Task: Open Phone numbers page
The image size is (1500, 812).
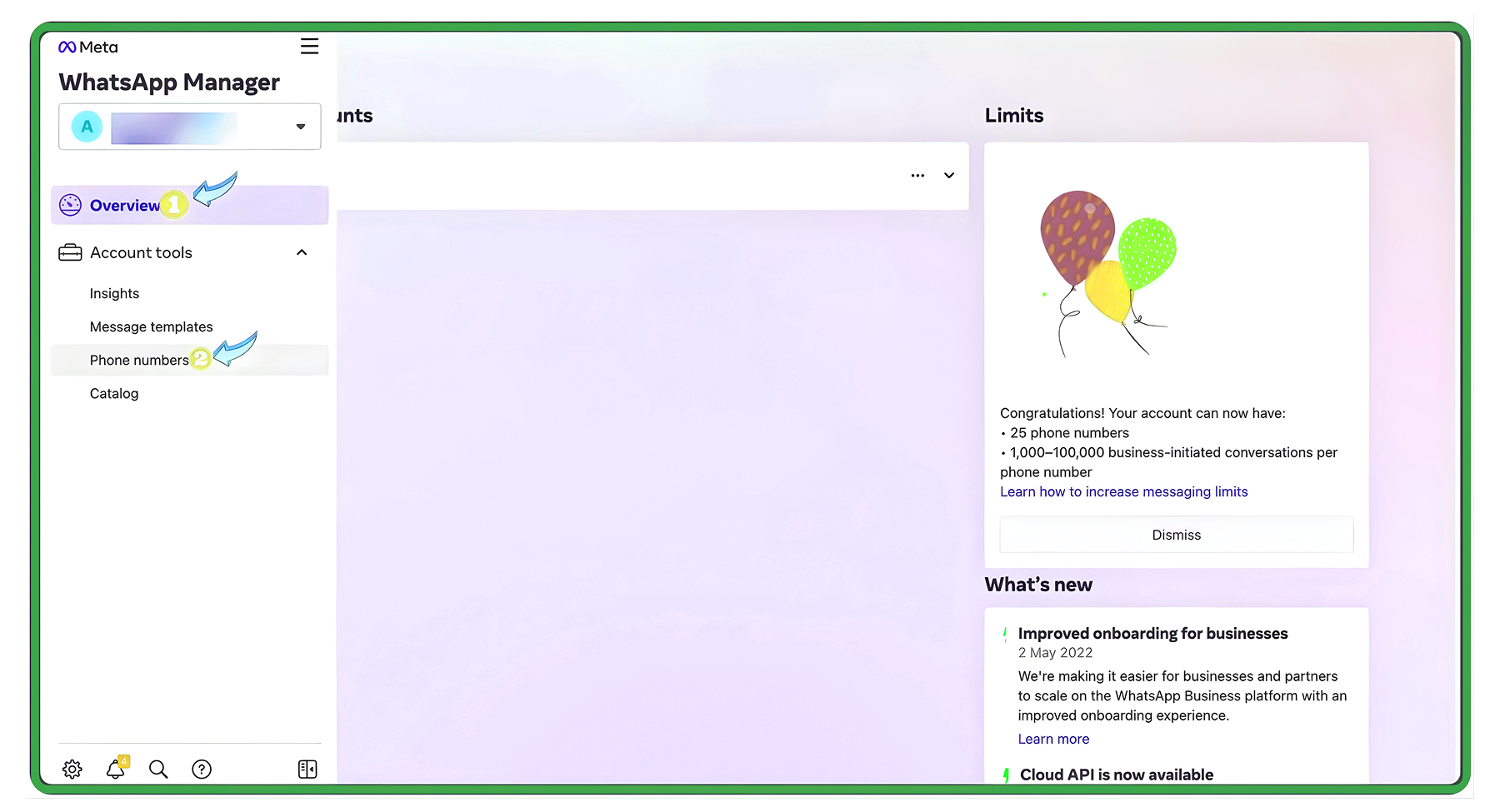Action: coord(139,361)
